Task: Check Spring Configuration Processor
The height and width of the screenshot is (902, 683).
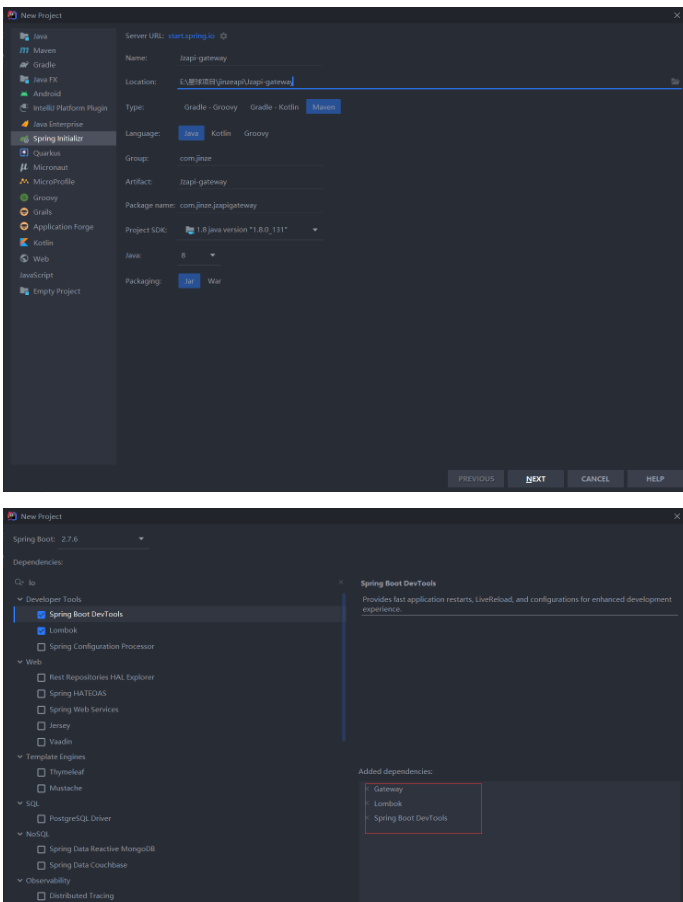Action: coord(41,647)
